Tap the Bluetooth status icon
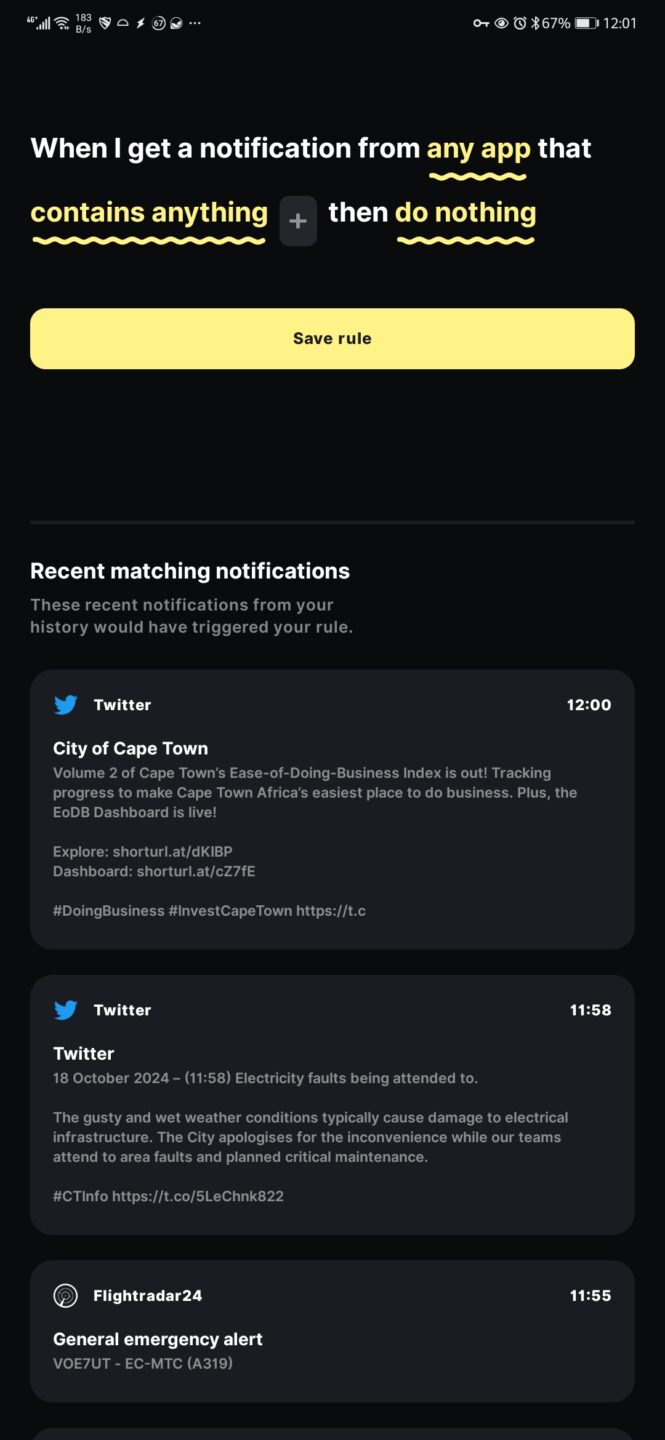The height and width of the screenshot is (1440, 665). click(x=535, y=23)
